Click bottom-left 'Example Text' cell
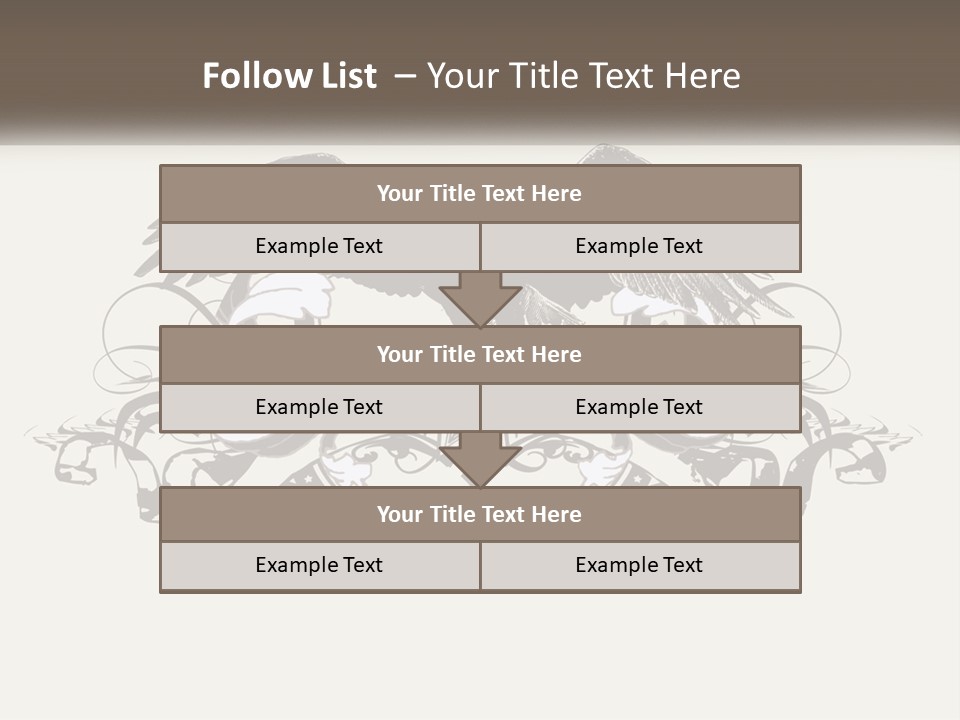This screenshot has height=720, width=960. 319,565
